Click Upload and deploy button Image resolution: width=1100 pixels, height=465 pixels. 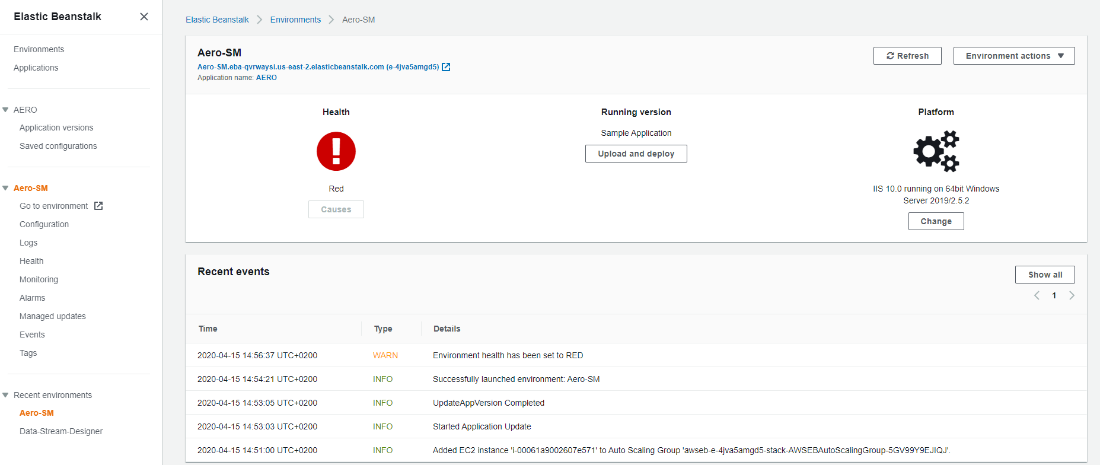[636, 154]
